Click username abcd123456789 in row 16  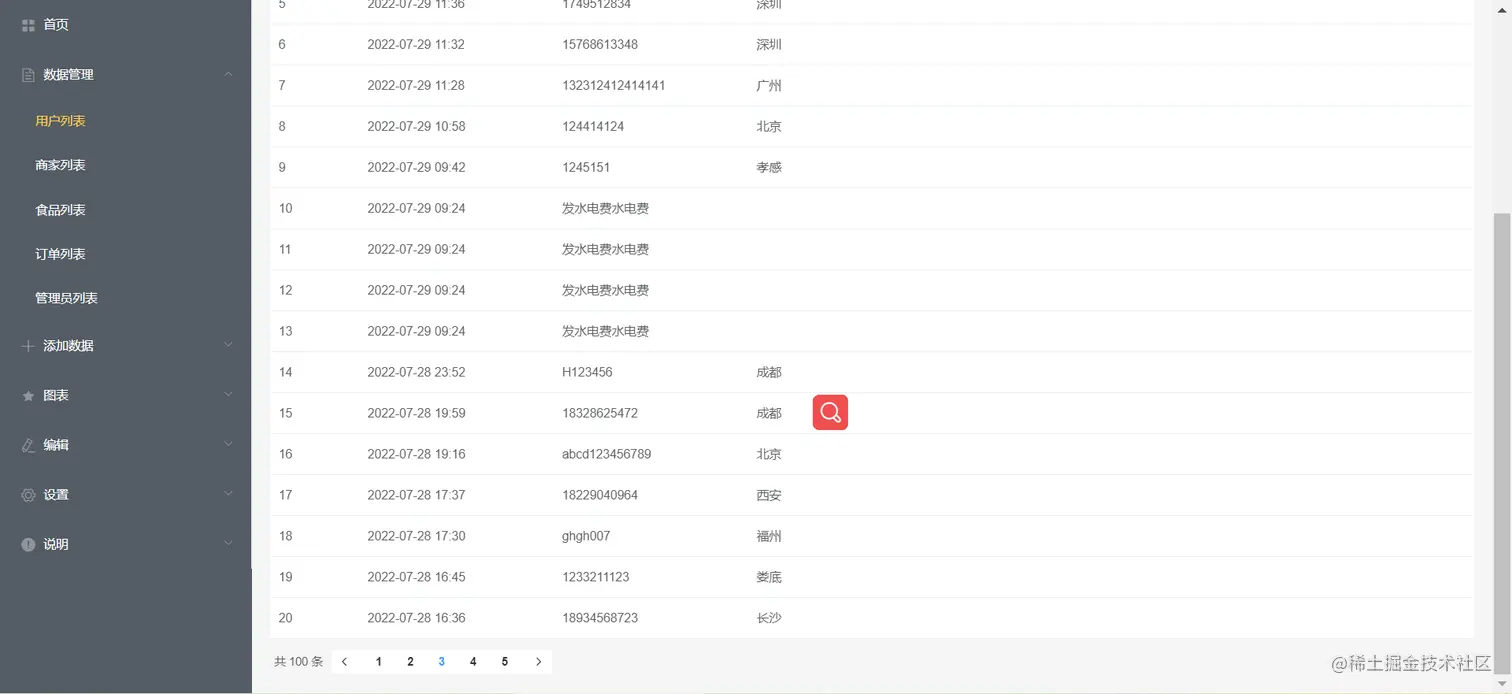click(x=607, y=455)
